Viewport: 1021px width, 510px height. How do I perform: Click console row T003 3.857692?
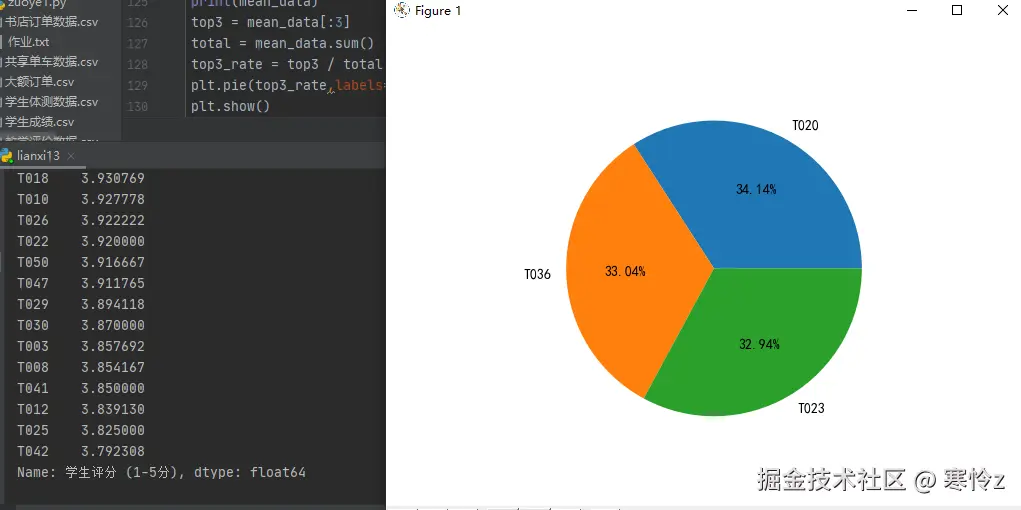(81, 346)
